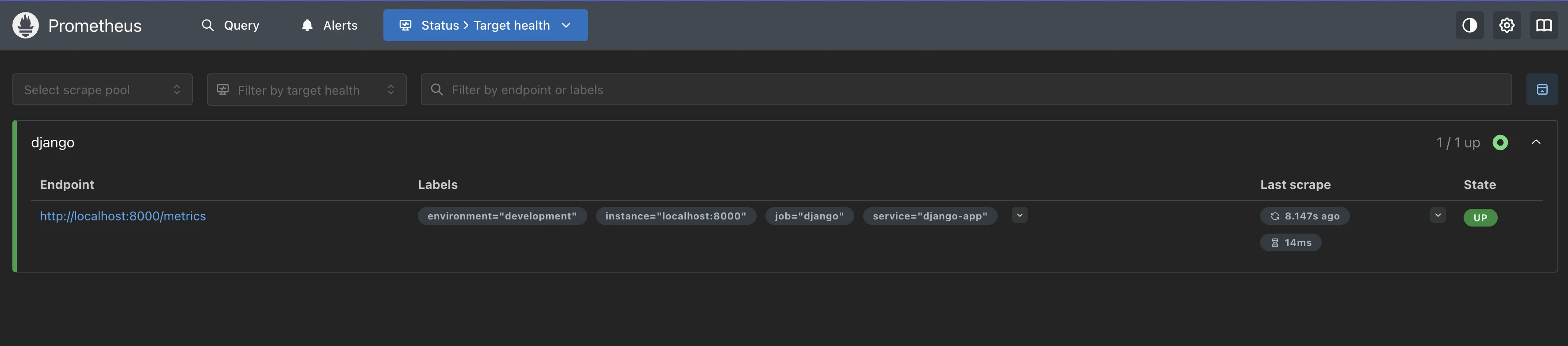
Task: Toggle the light/dark theme icon
Action: click(1469, 26)
